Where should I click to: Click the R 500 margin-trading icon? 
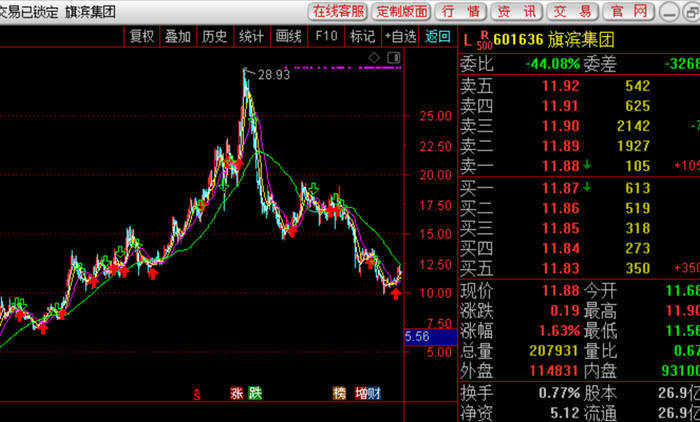483,40
